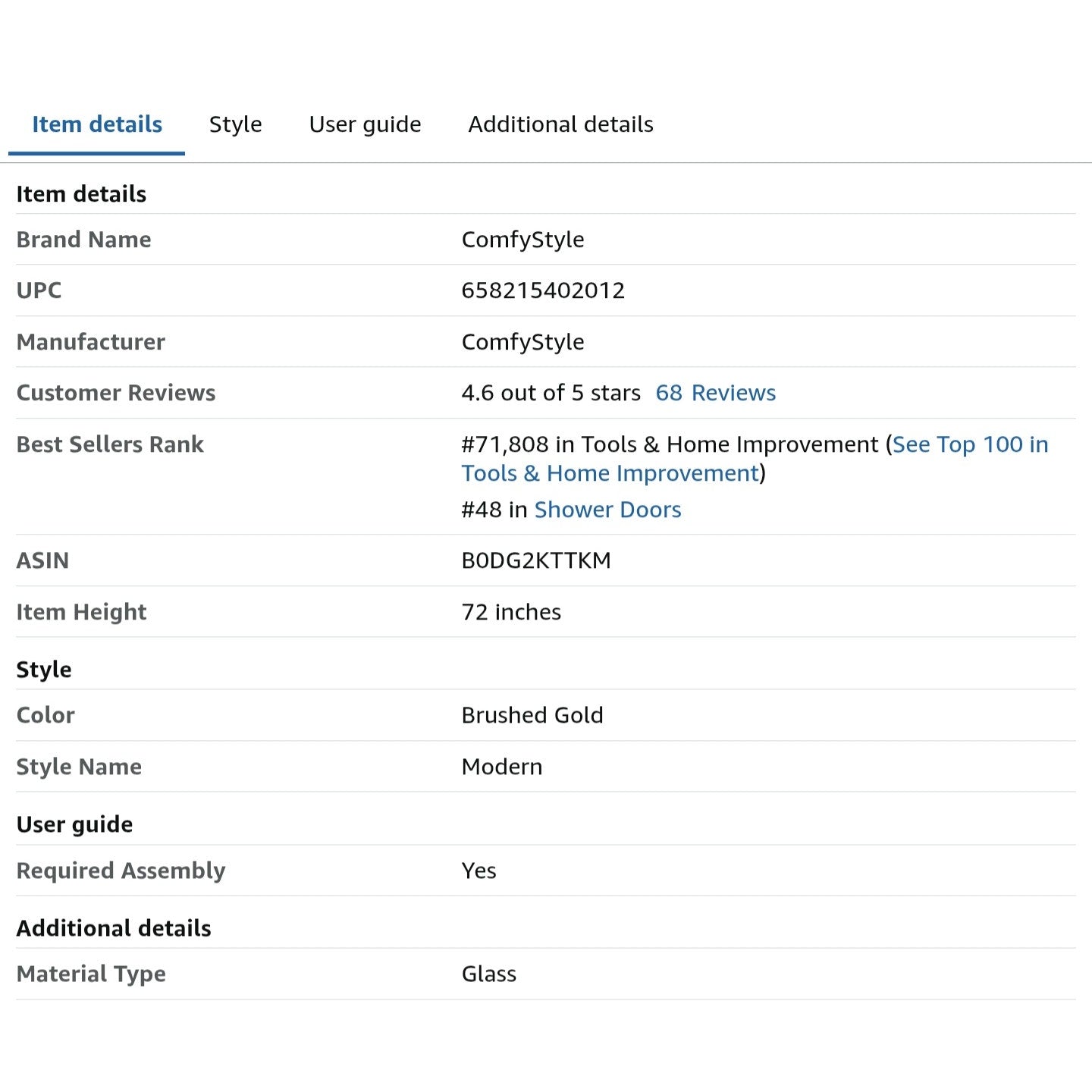Viewport: 1092px width, 1092px height.
Task: Click the User guide section heading
Action: [74, 824]
